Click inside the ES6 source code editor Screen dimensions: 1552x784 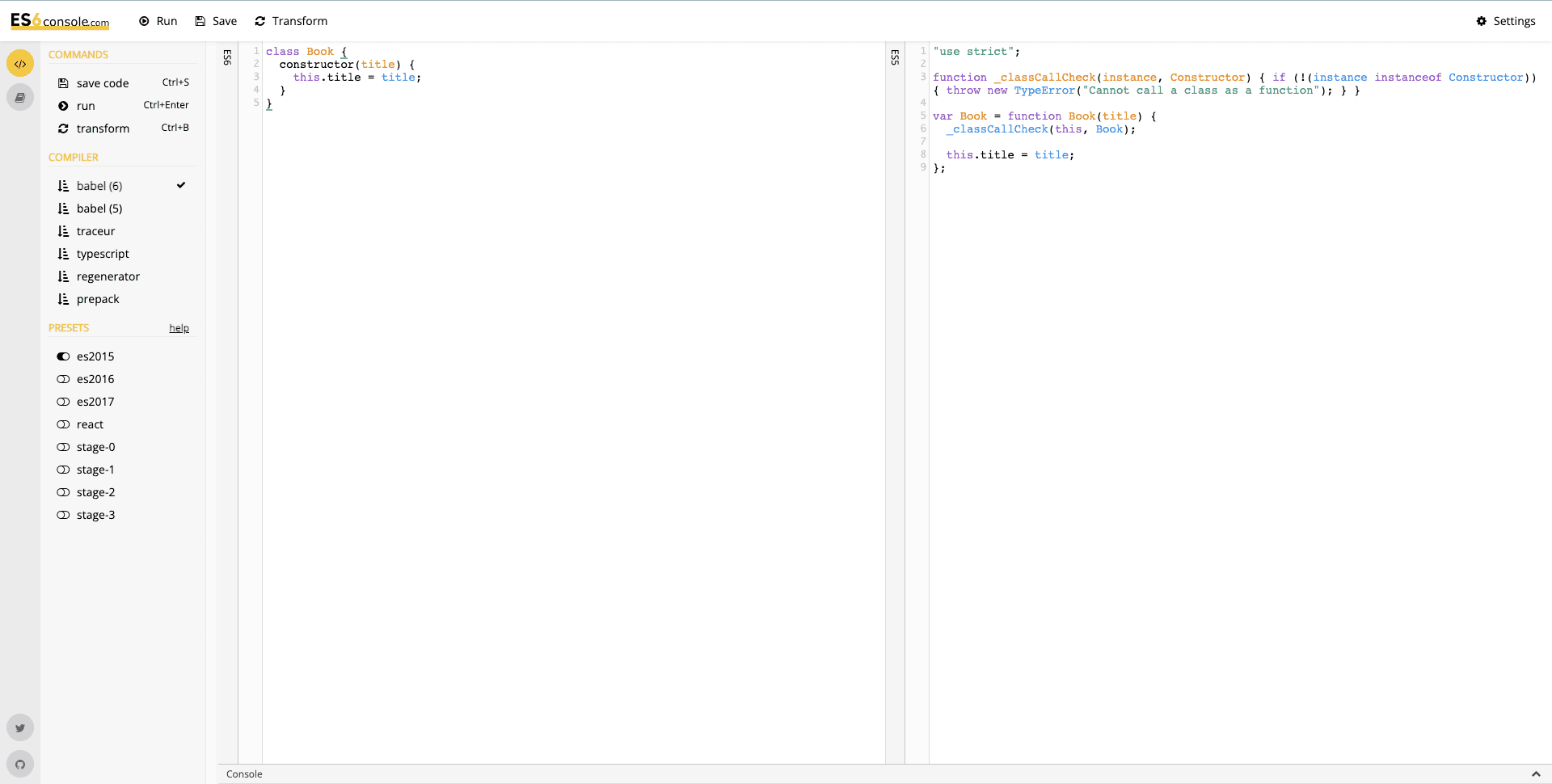tap(566, 323)
